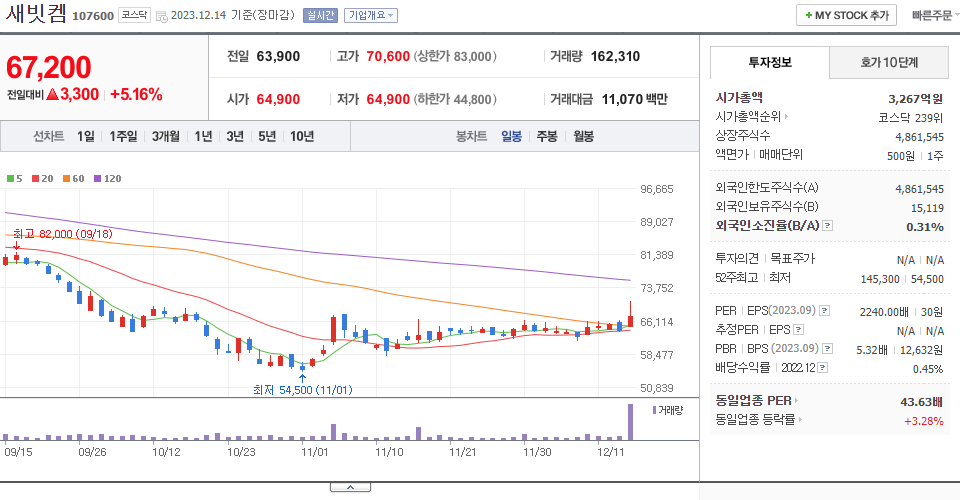The image size is (960, 500).
Task: Click the current price 67,200
Action: pos(49,67)
